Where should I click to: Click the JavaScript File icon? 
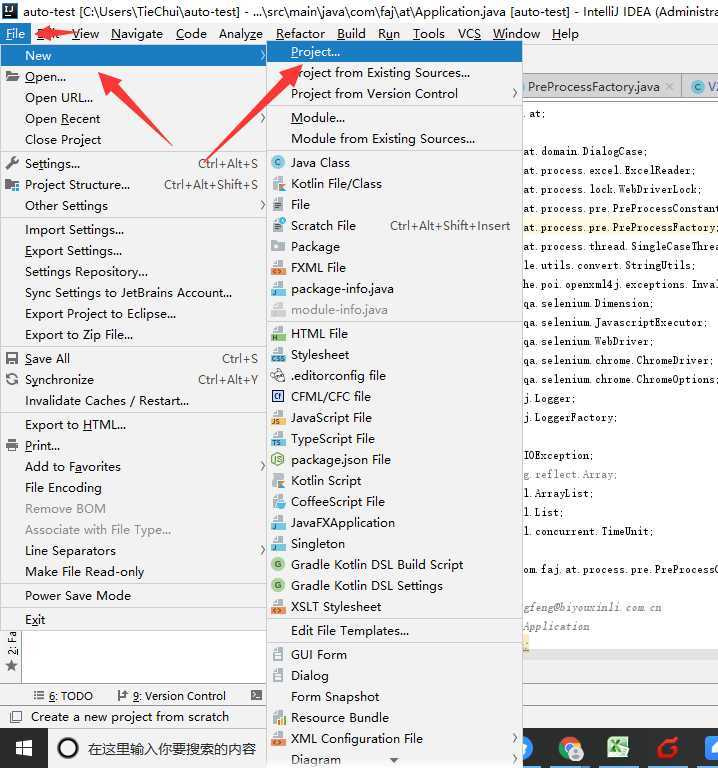coord(278,418)
